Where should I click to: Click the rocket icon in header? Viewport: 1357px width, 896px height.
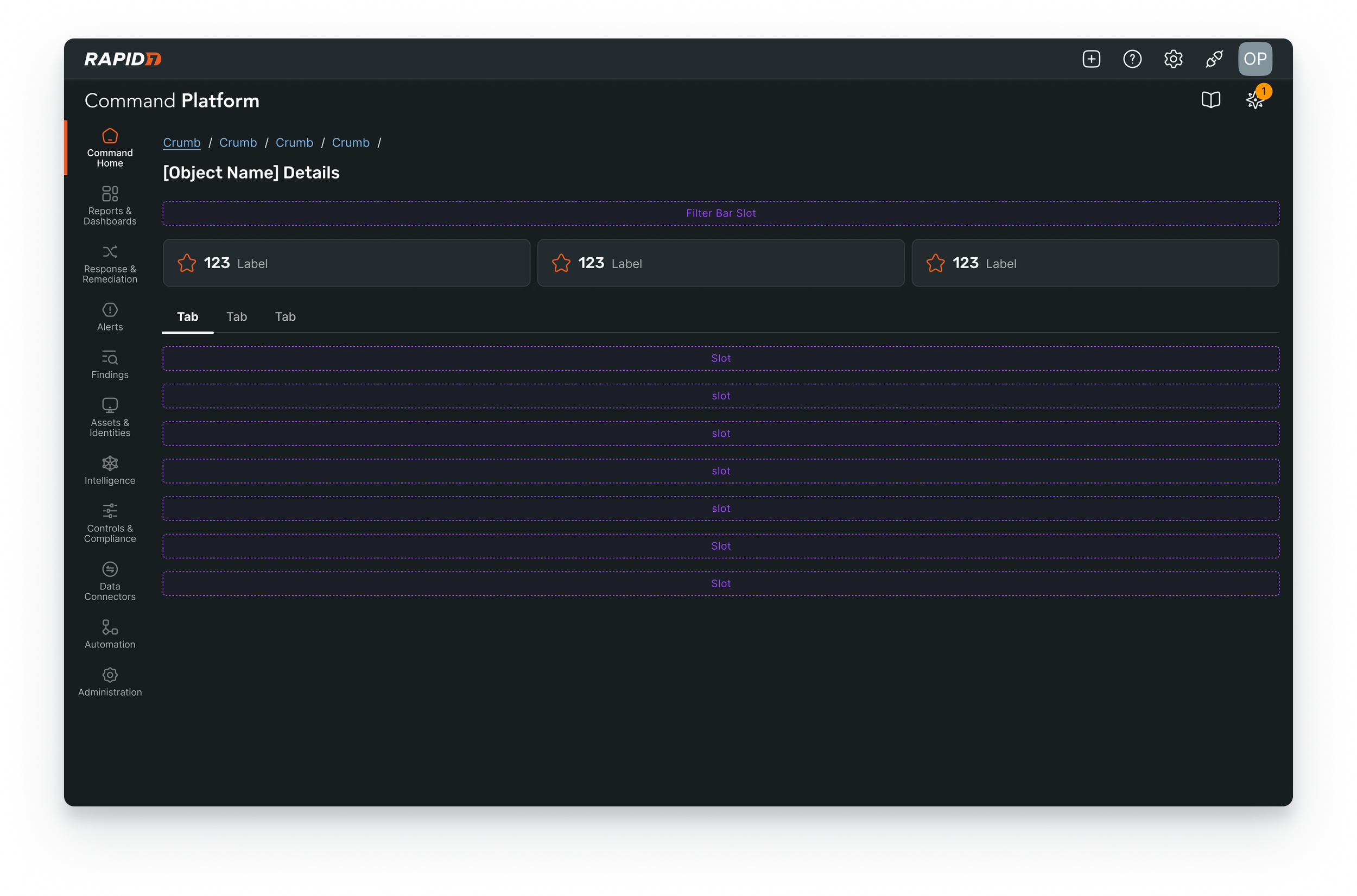click(x=1214, y=59)
